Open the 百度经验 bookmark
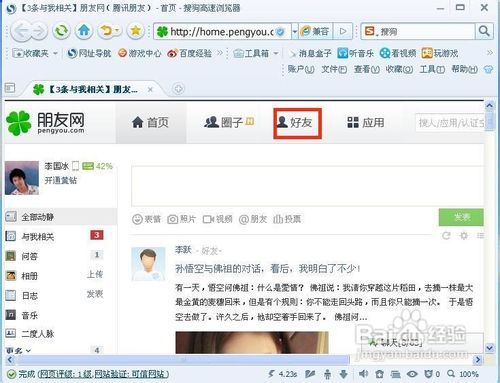This screenshot has width=500, height=383. tap(190, 53)
